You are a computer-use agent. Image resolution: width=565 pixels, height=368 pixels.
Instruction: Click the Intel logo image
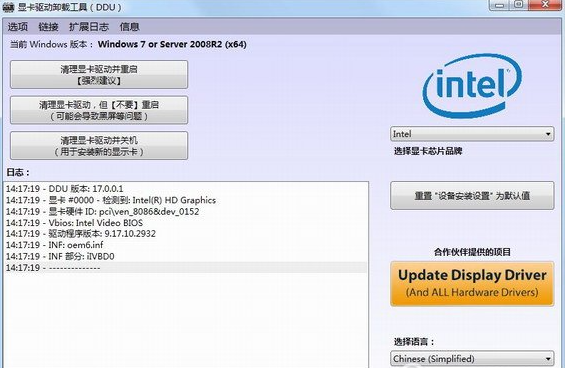pyautogui.click(x=472, y=86)
